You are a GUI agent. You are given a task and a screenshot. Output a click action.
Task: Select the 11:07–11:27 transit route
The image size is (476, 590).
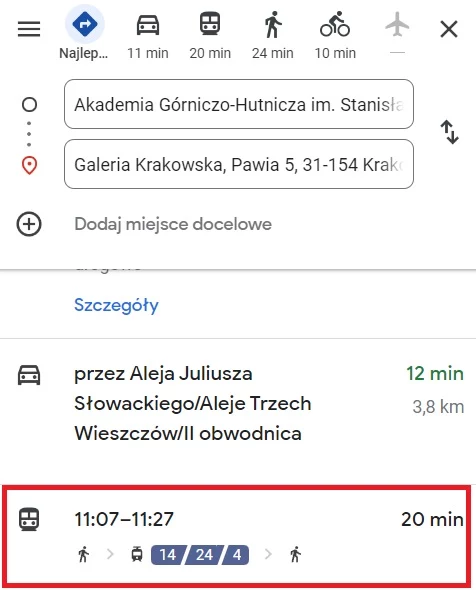coord(238,537)
